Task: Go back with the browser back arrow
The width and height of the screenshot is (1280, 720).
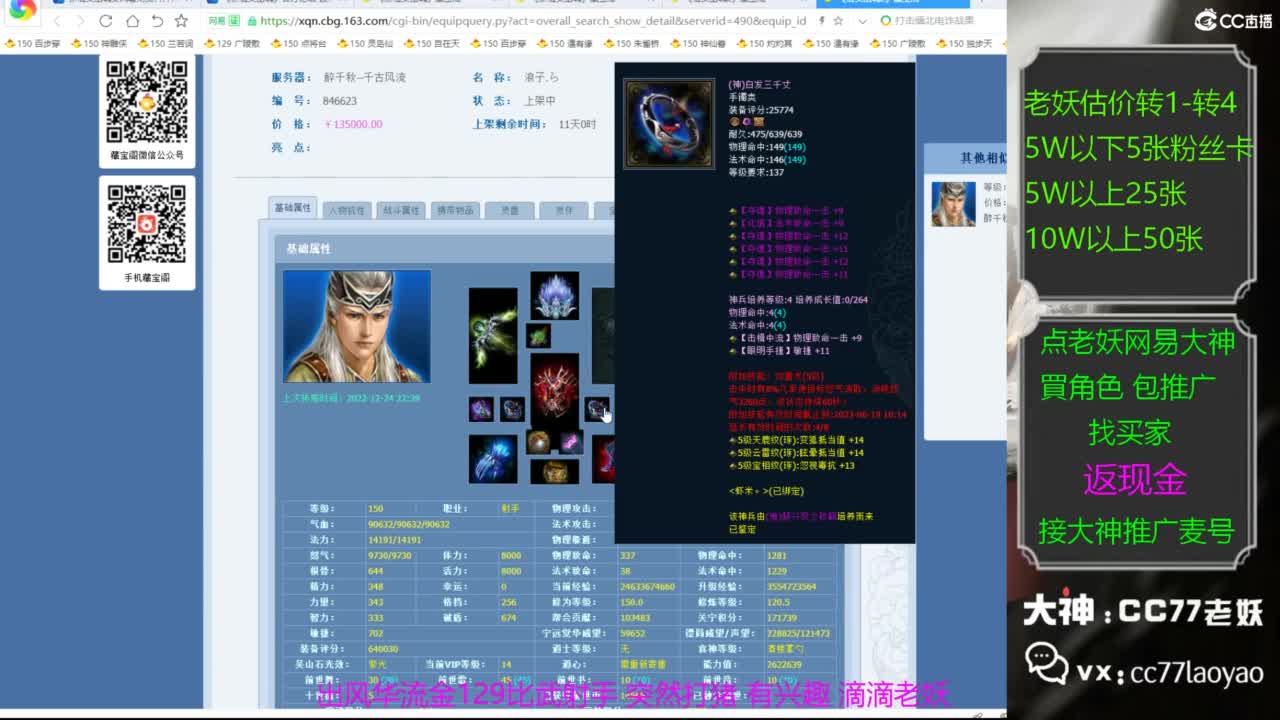Action: [58, 21]
